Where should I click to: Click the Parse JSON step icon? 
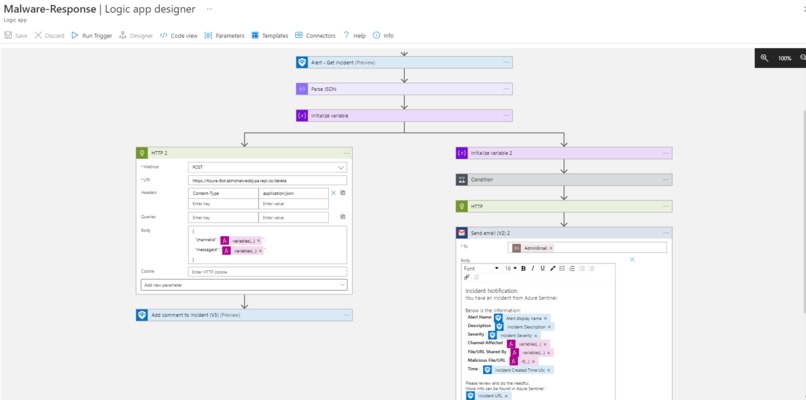(302, 89)
